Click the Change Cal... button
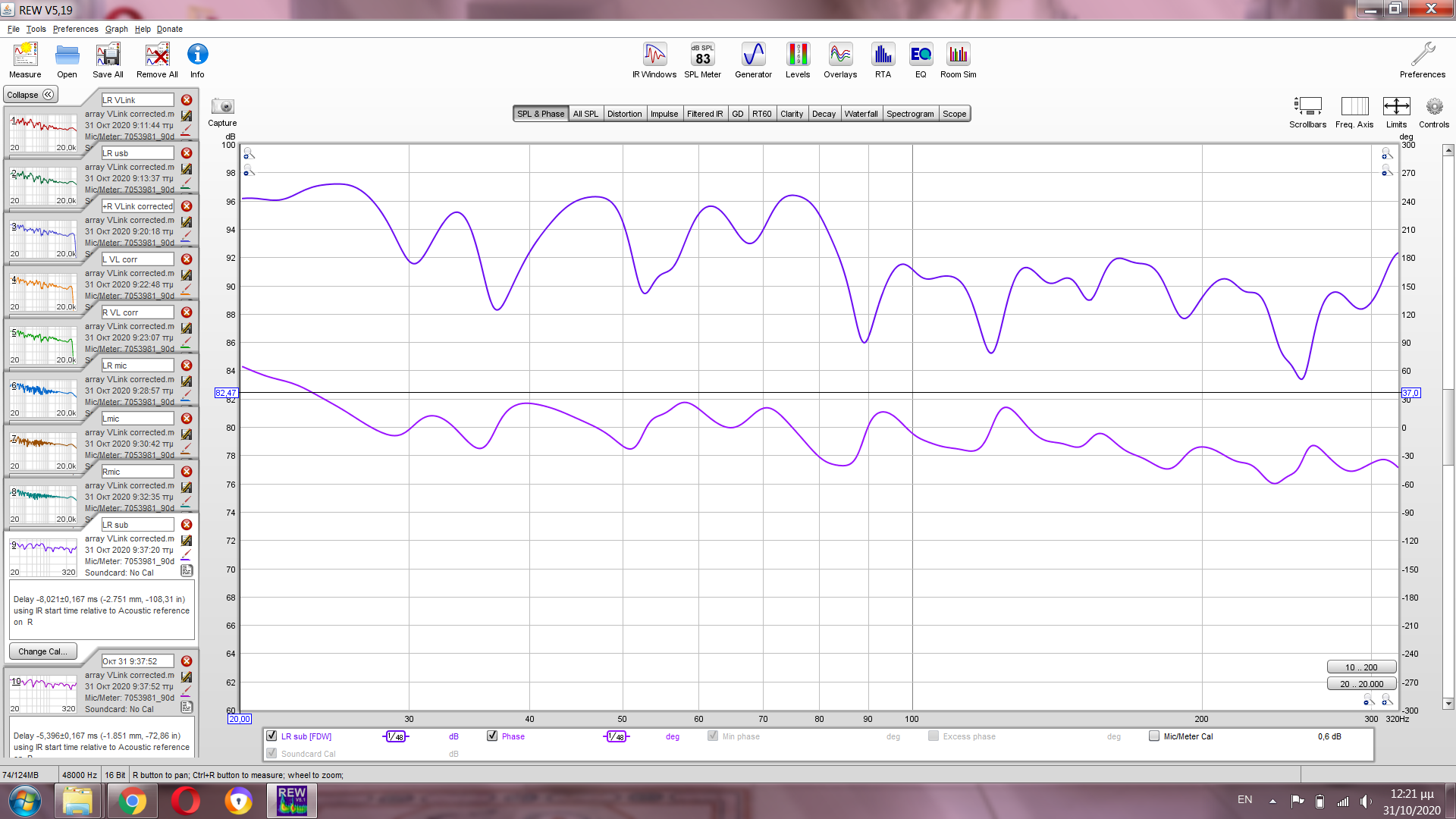The image size is (1456, 819). (x=42, y=651)
